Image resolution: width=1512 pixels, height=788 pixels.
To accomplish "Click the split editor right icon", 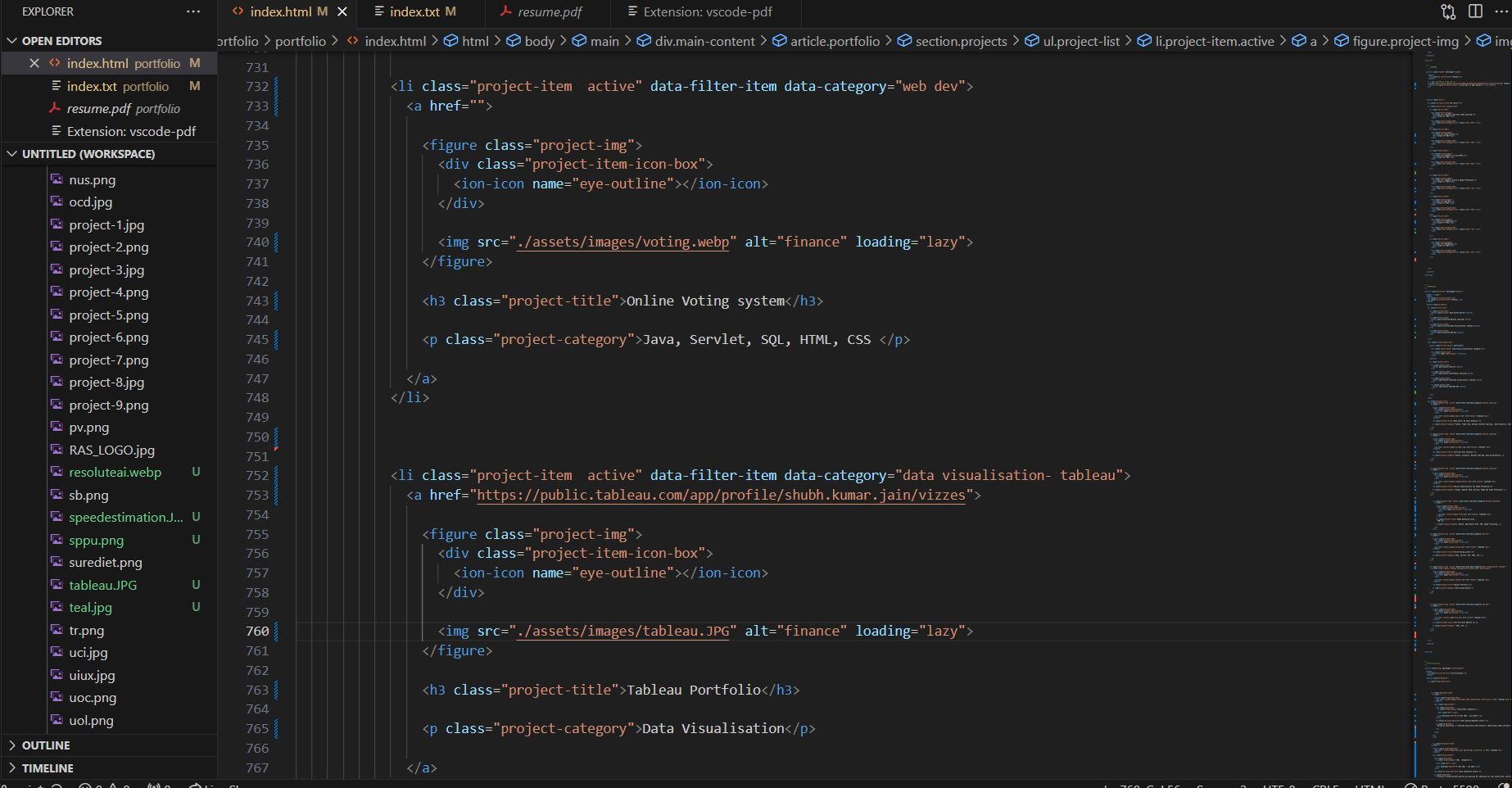I will pyautogui.click(x=1475, y=11).
